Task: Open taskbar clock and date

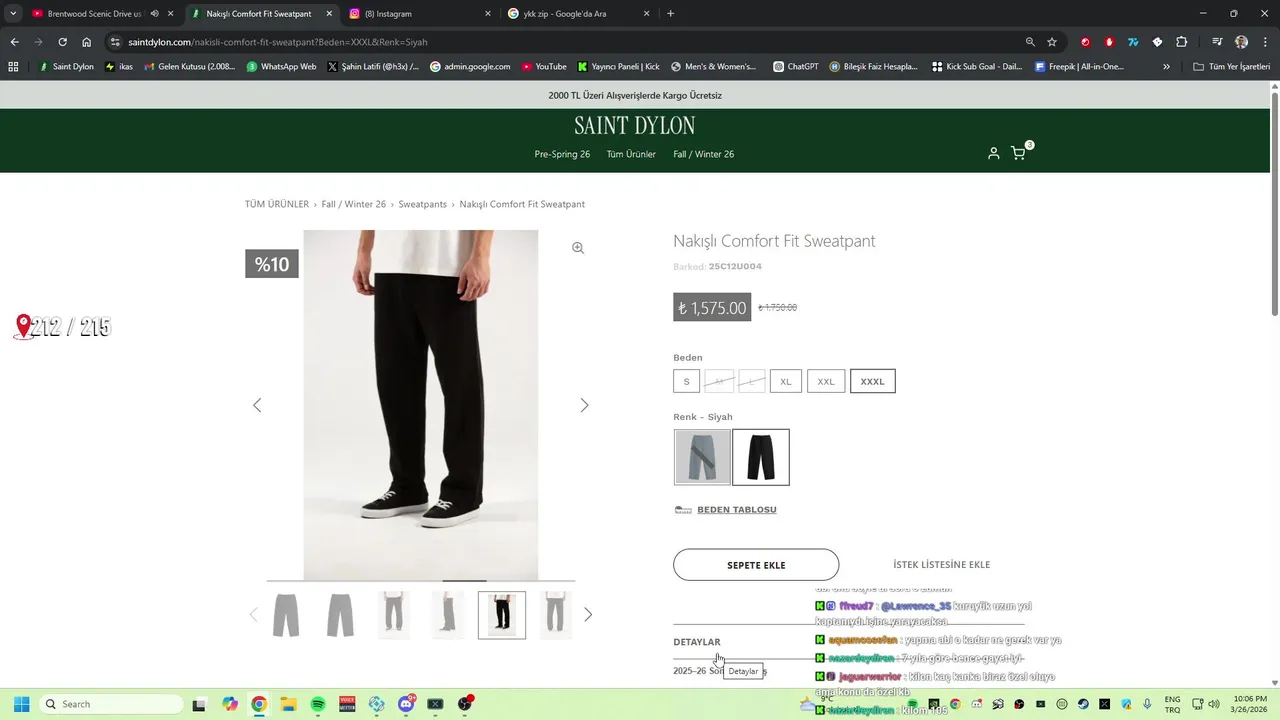Action: coord(1250,704)
